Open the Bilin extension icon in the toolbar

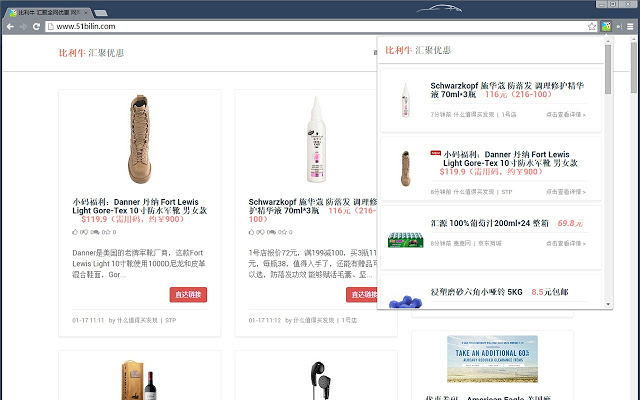pyautogui.click(x=606, y=27)
